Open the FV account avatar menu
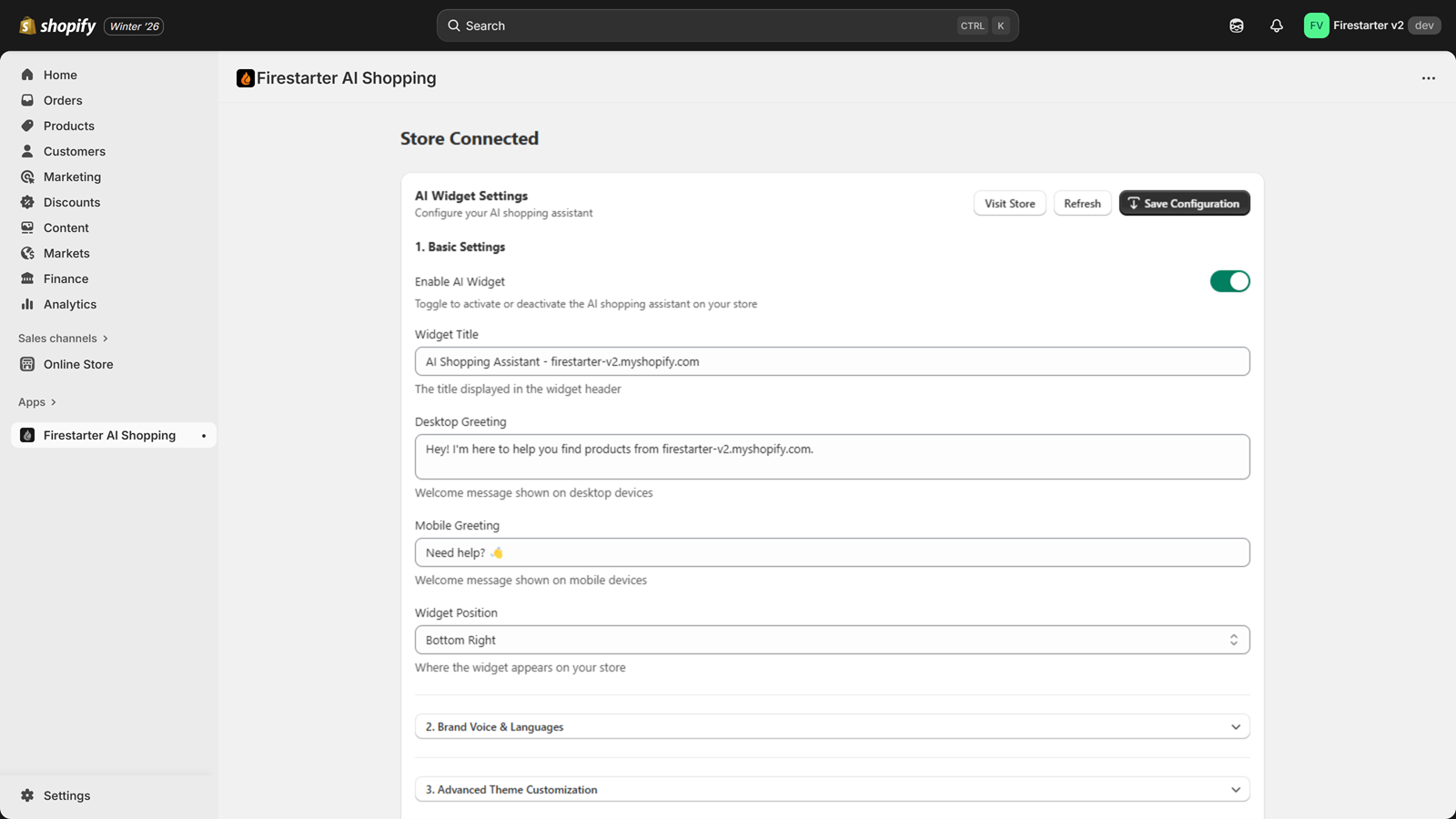Screen dimensions: 1456x819 [x=1316, y=25]
